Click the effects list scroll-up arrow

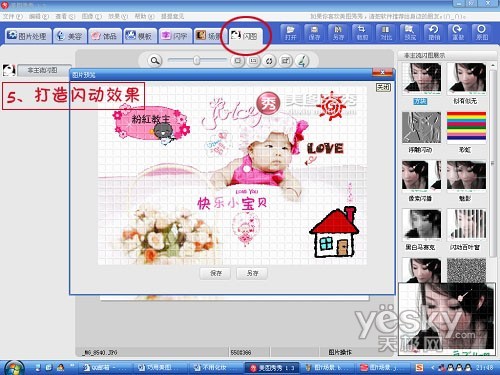(492, 66)
